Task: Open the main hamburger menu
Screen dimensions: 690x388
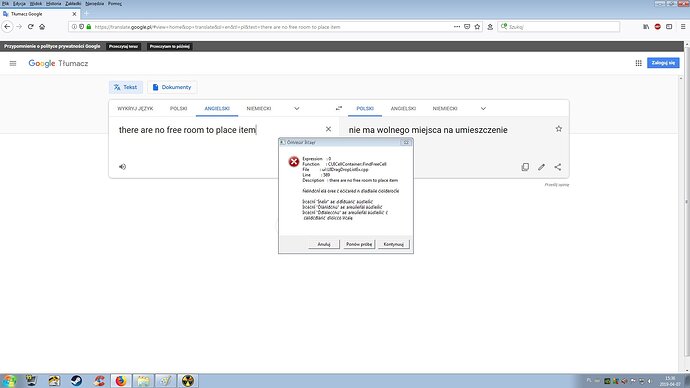Action: tap(13, 64)
